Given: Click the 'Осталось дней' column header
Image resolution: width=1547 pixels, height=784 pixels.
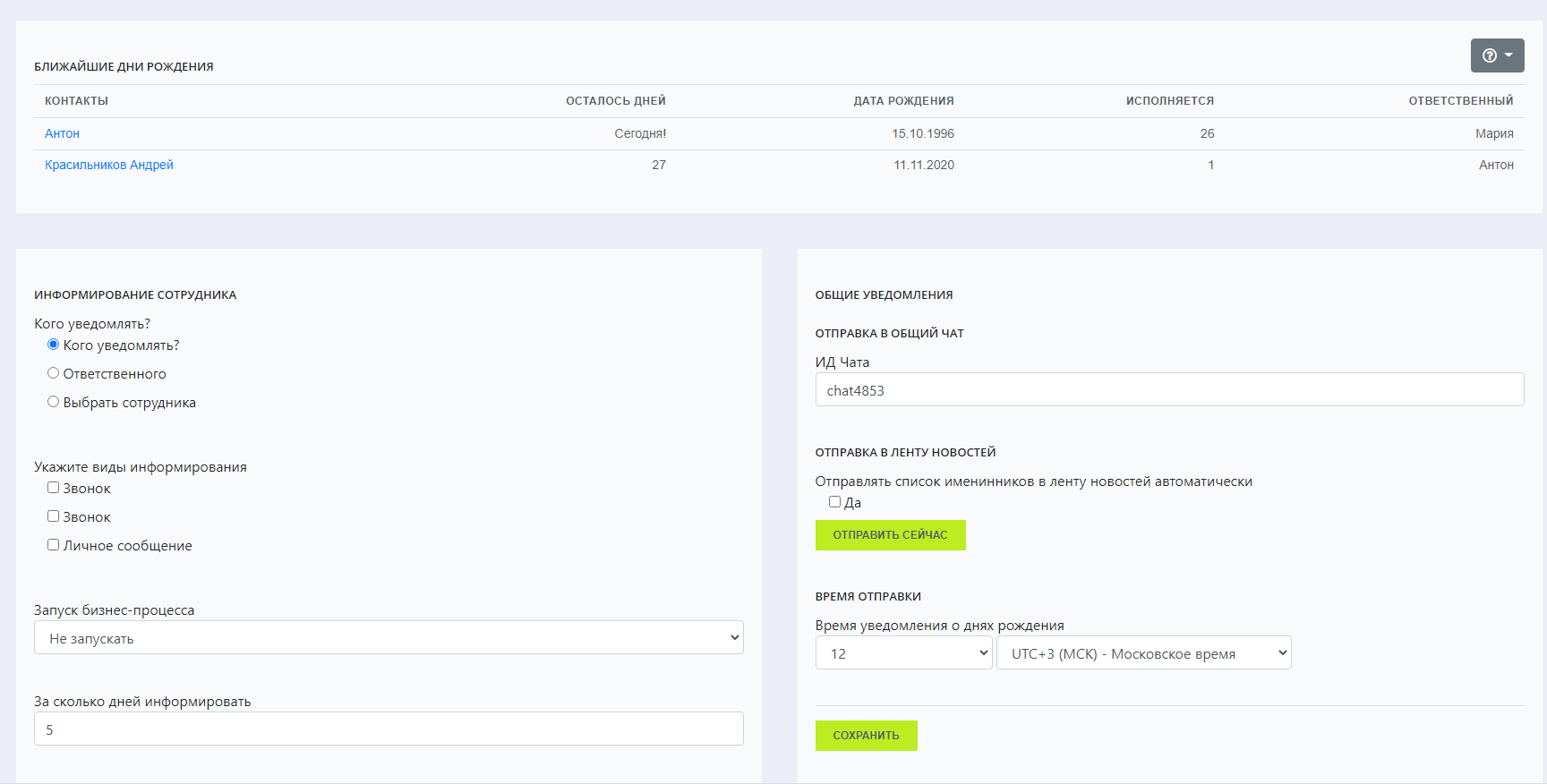Looking at the screenshot, I should pyautogui.click(x=615, y=101).
